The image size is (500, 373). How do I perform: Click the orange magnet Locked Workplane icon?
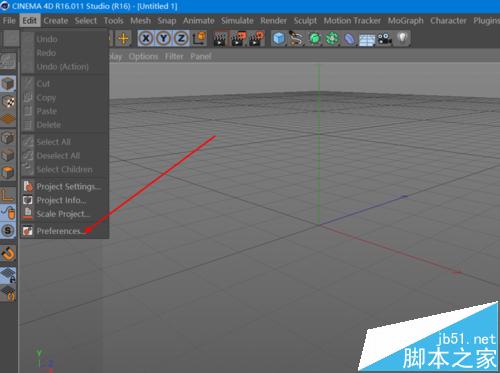[x=8, y=253]
